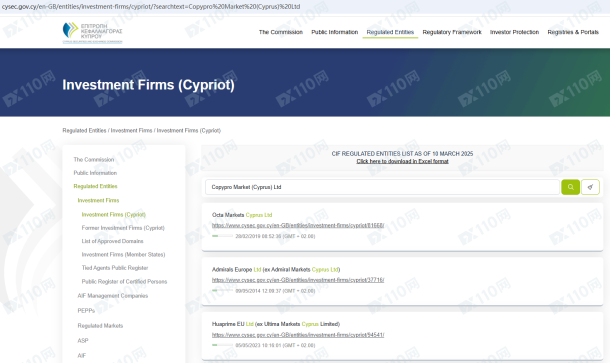Click the CySEC logo
The height and width of the screenshot is (363, 610).
[x=92, y=32]
